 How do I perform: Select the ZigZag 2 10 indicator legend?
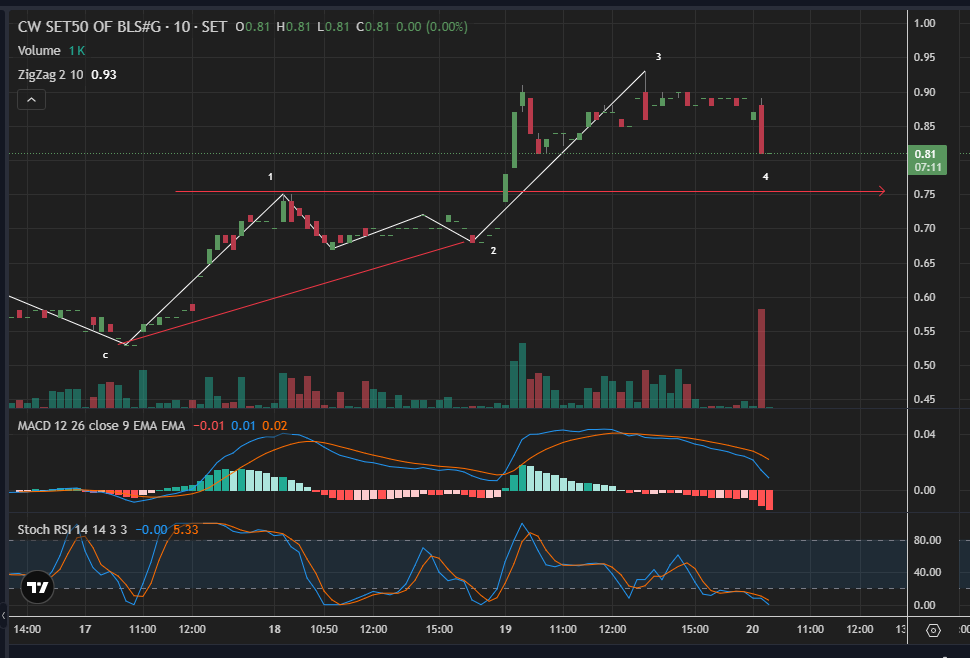coord(50,75)
